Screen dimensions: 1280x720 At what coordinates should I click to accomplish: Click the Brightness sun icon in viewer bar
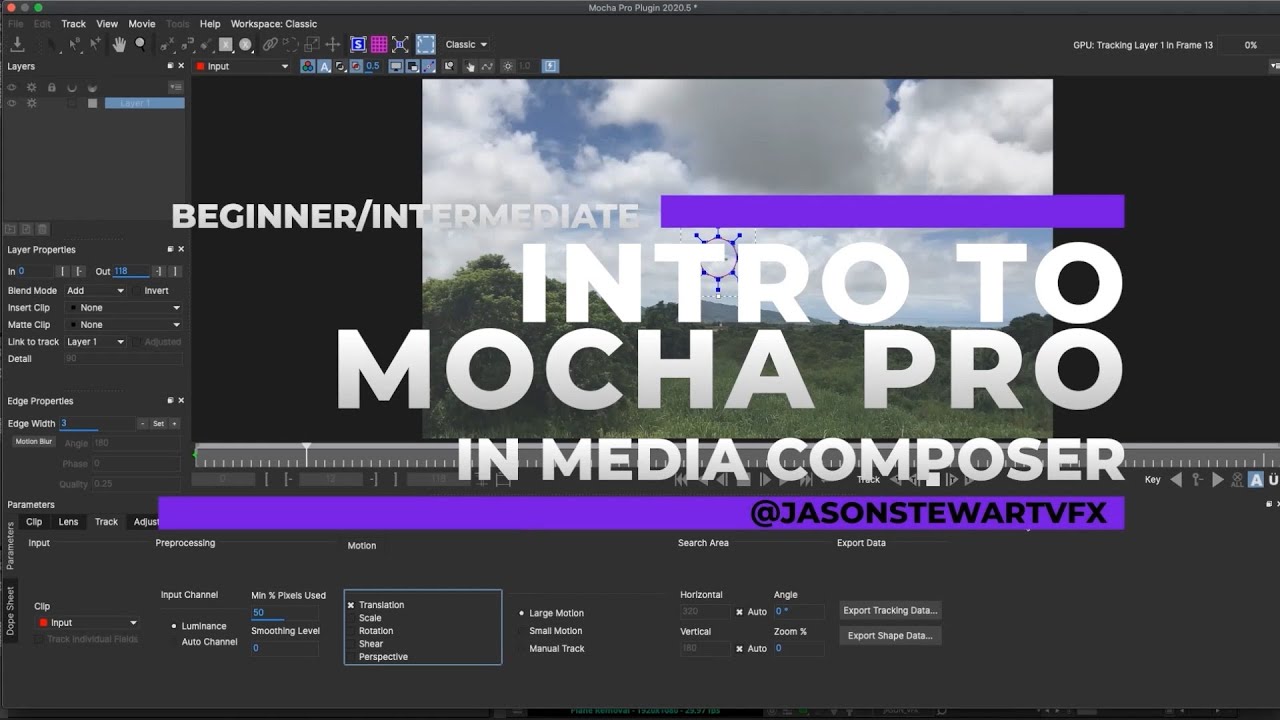pyautogui.click(x=508, y=66)
